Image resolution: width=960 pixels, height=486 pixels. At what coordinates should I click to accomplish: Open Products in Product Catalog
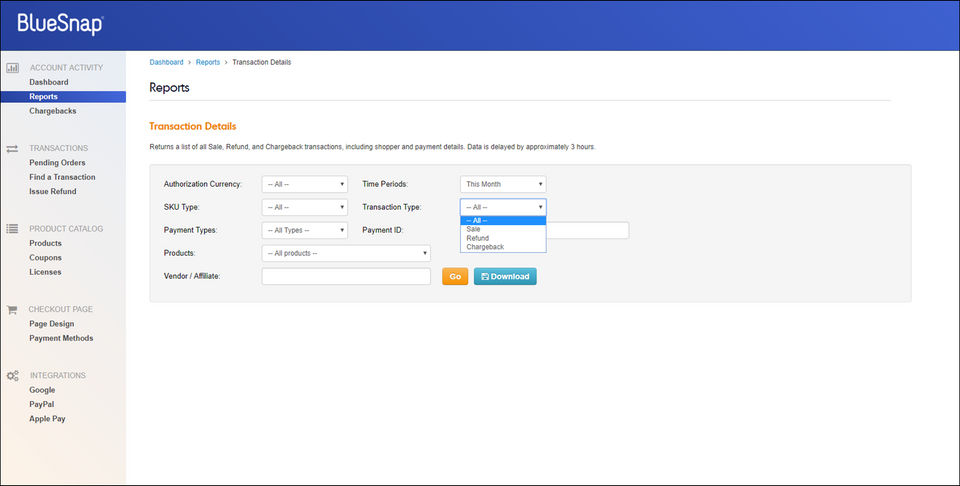pos(45,243)
